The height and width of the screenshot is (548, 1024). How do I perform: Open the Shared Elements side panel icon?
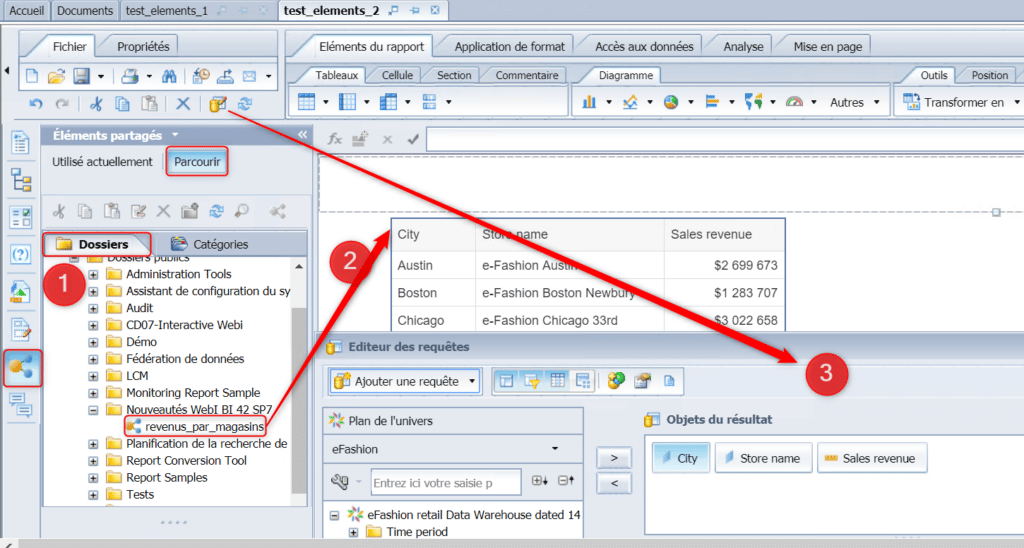tap(21, 367)
